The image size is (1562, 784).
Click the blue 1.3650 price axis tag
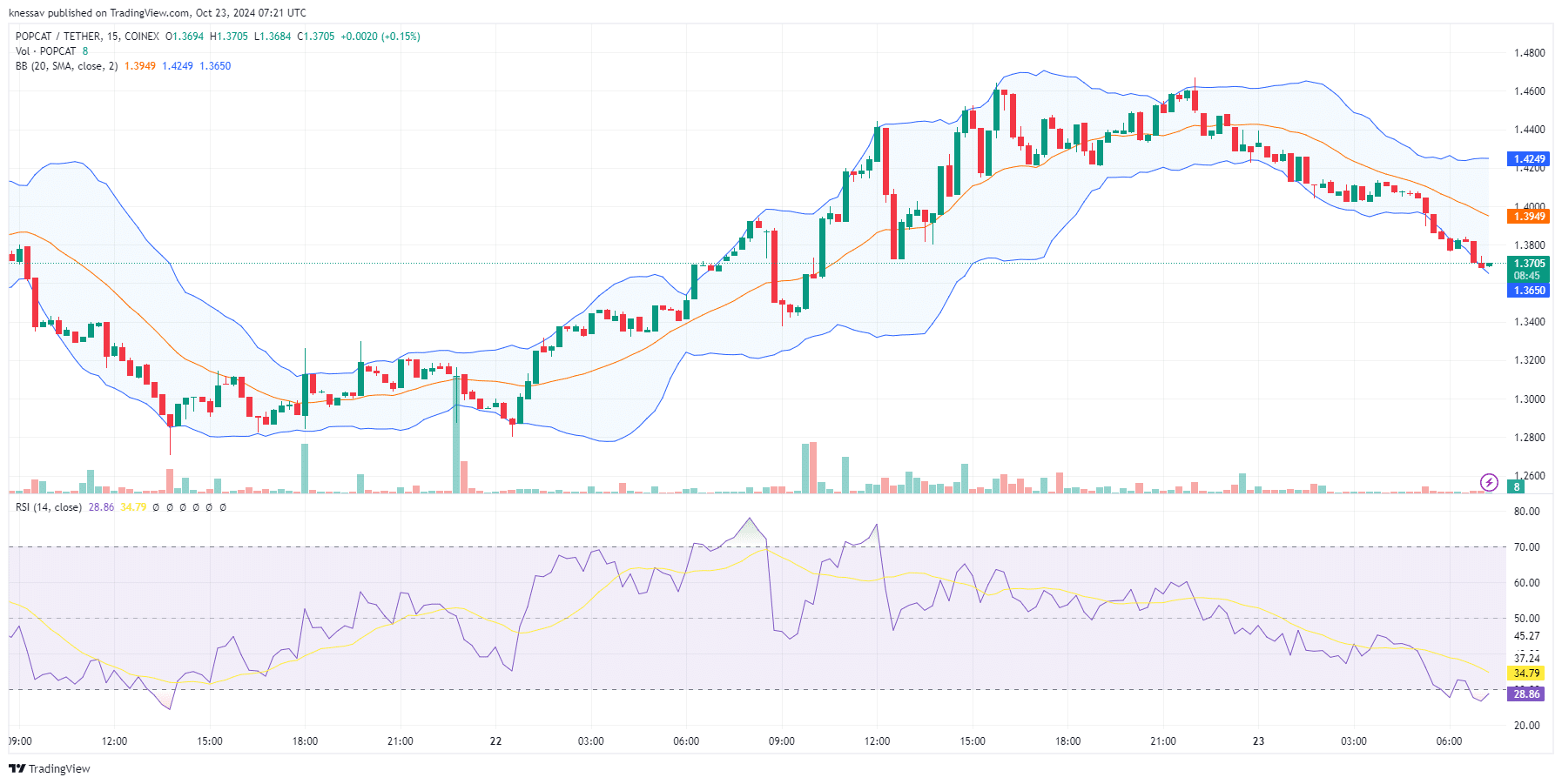click(1529, 291)
